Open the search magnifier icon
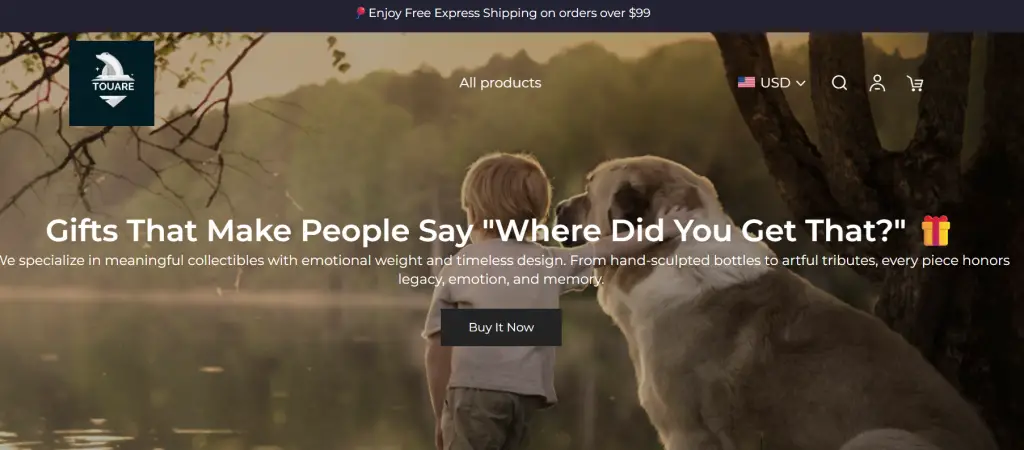The image size is (1024, 450). 839,83
